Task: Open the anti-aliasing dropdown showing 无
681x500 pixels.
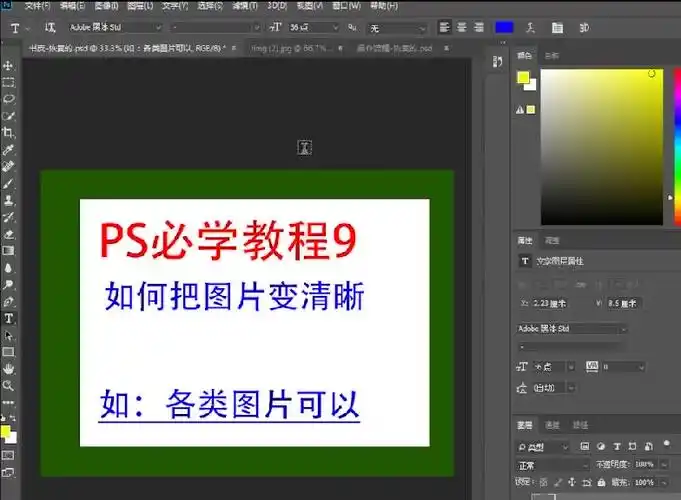Action: click(397, 28)
